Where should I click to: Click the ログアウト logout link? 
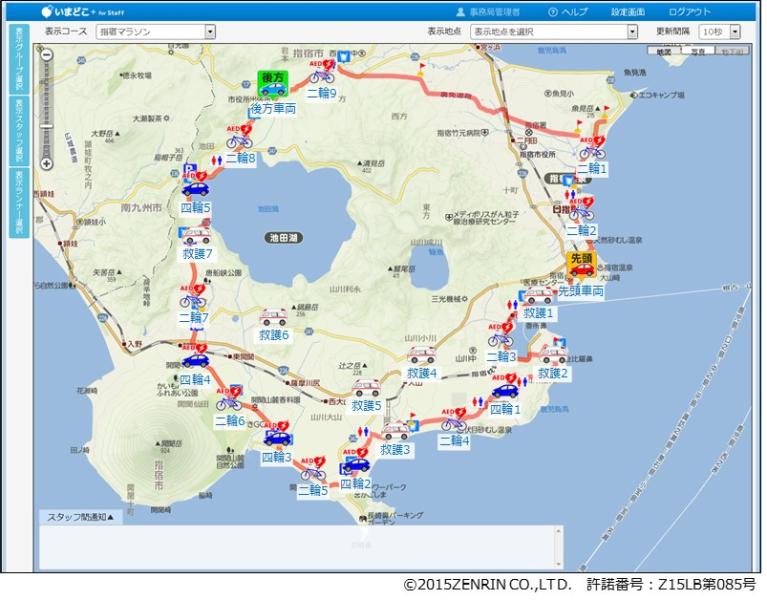[x=689, y=12]
